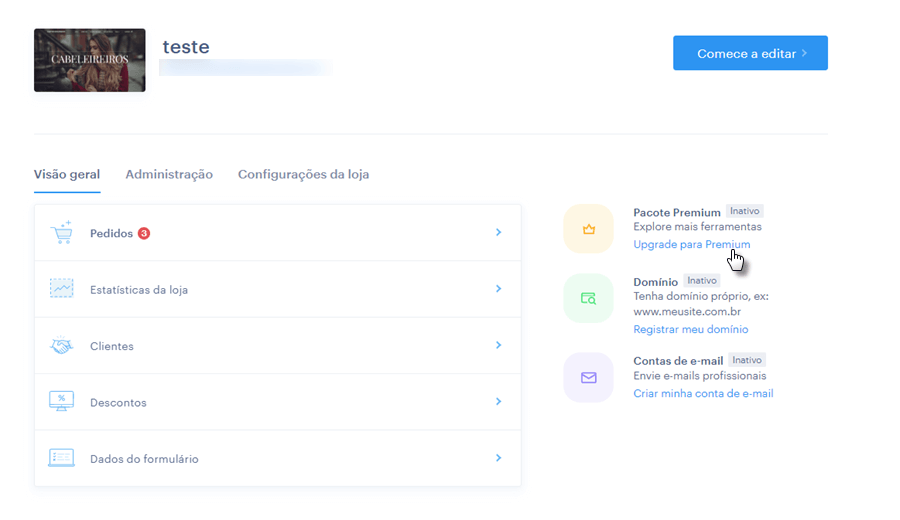This screenshot has height=520, width=900.
Task: Click the teste site title
Action: coord(186,46)
